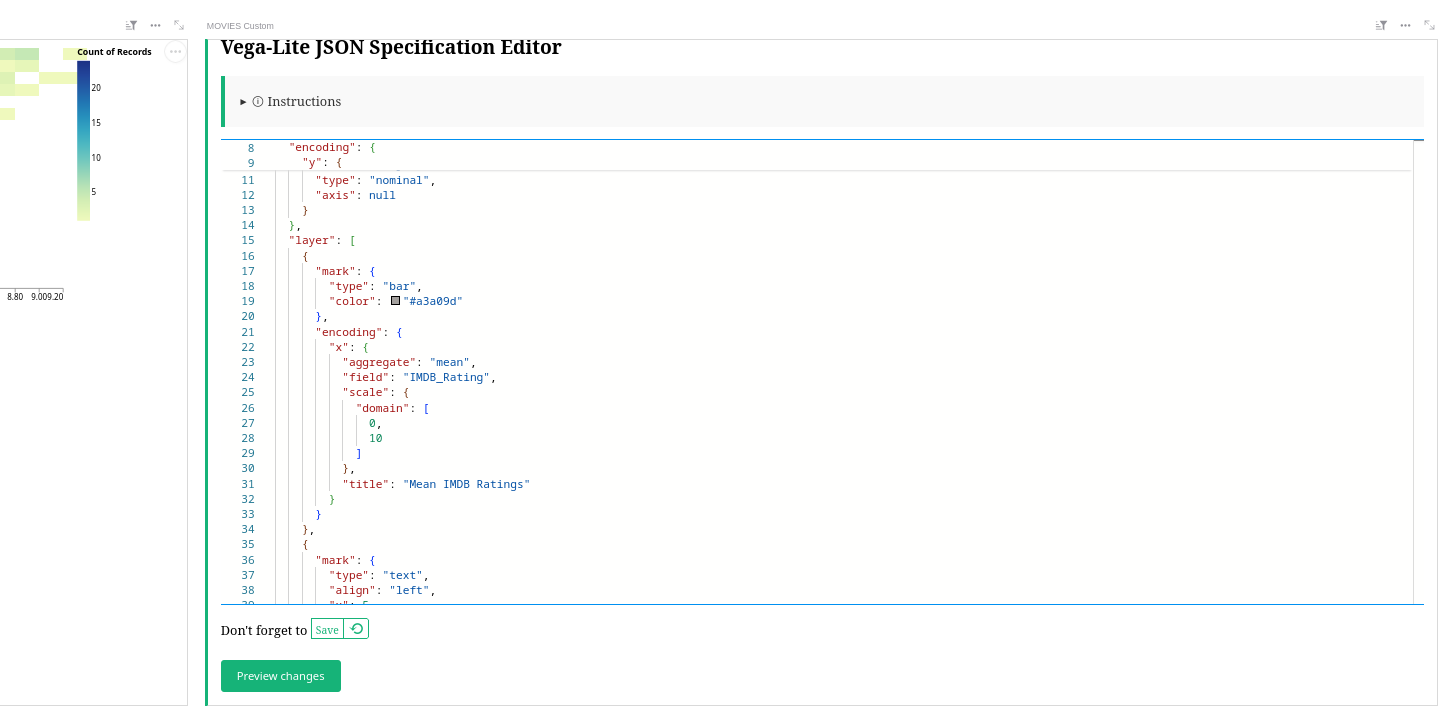
Task: Expand left chart panel to focus mode
Action: (x=179, y=25)
